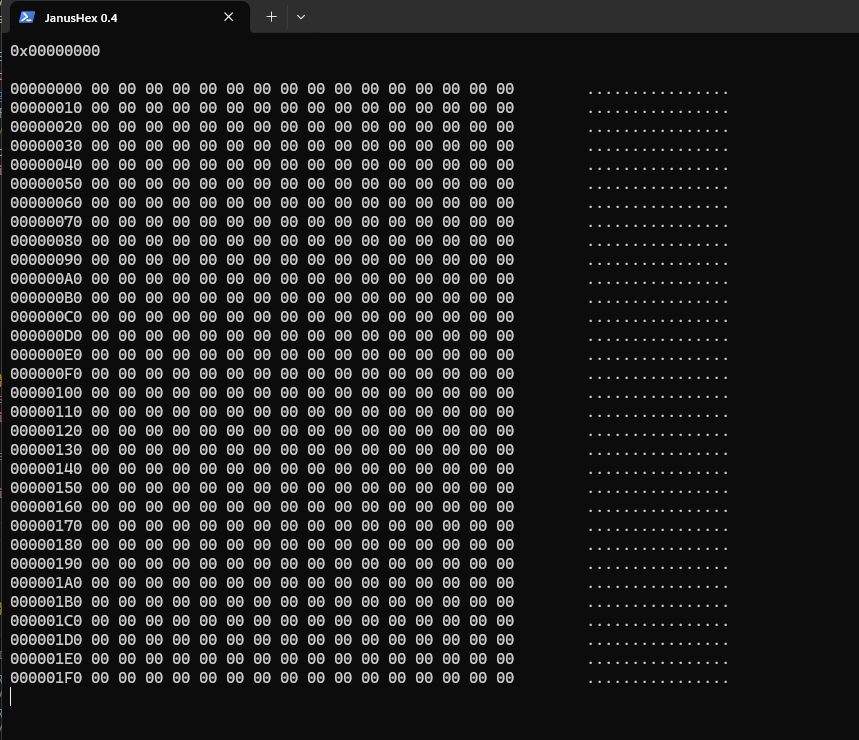
Task: Click offset 00000060 row label
Action: tap(46, 203)
